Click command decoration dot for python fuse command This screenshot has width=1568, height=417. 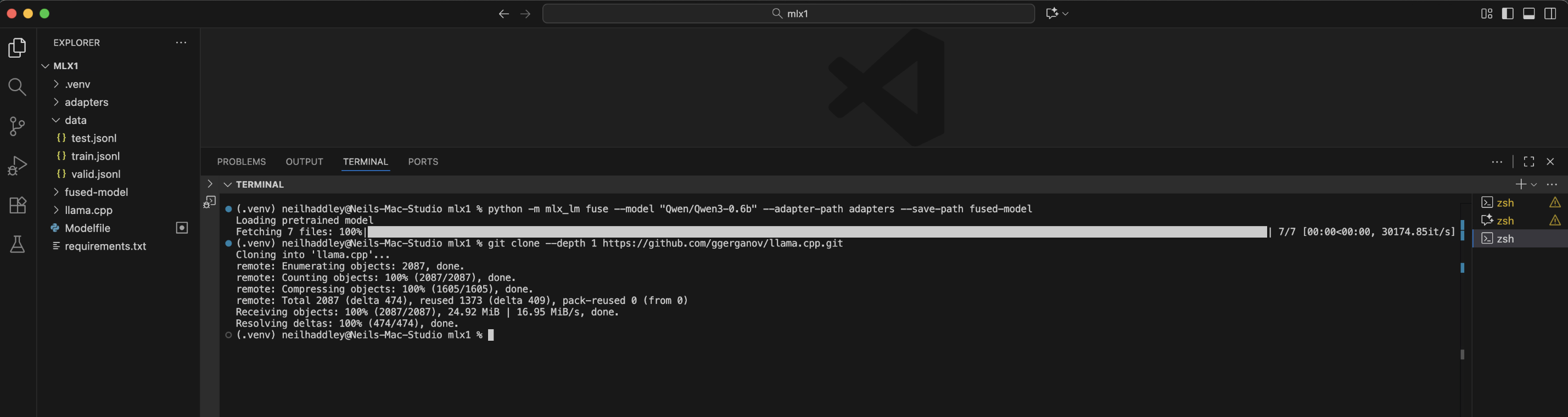[228, 209]
